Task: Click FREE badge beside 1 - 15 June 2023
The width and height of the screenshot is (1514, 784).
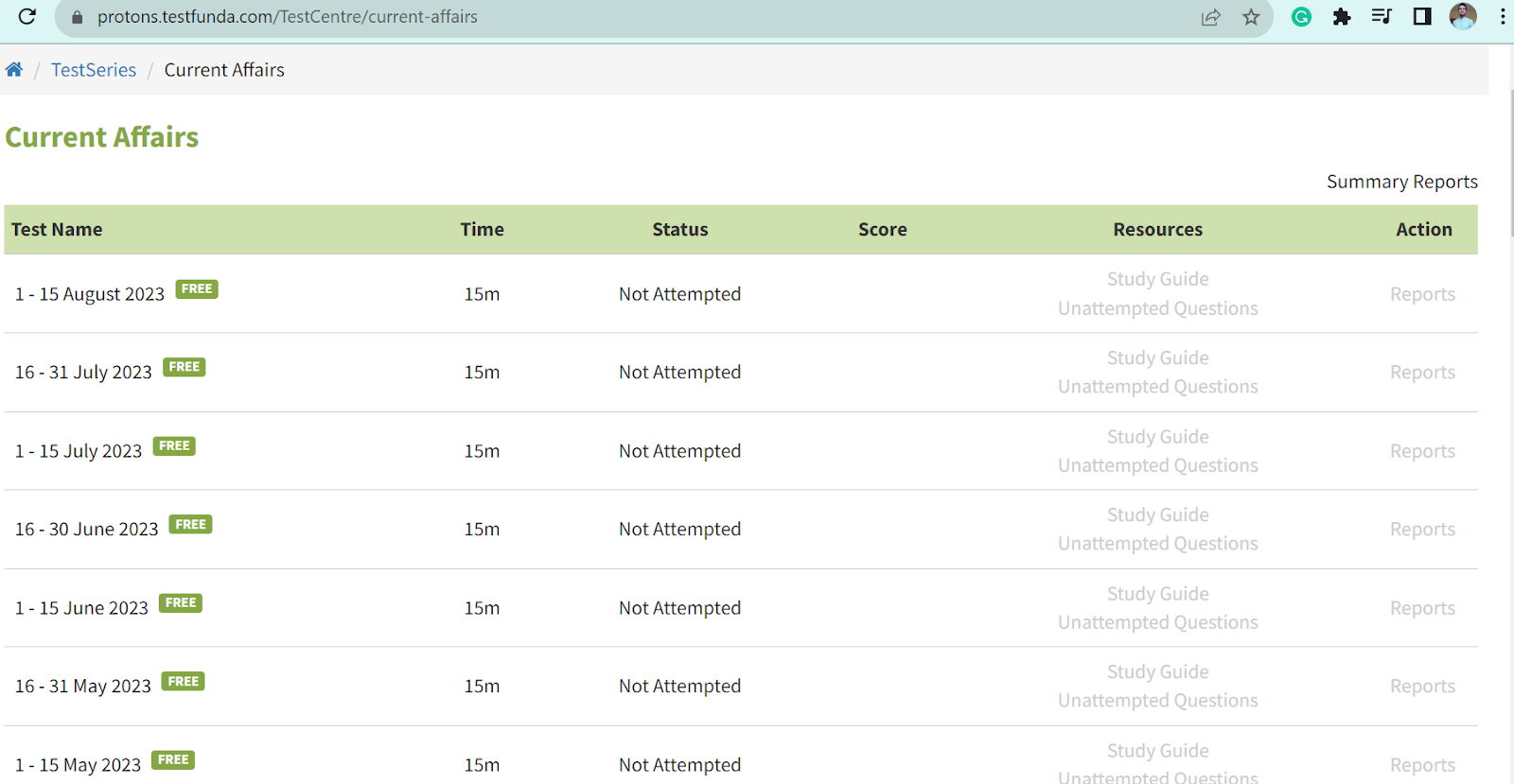Action: point(181,603)
